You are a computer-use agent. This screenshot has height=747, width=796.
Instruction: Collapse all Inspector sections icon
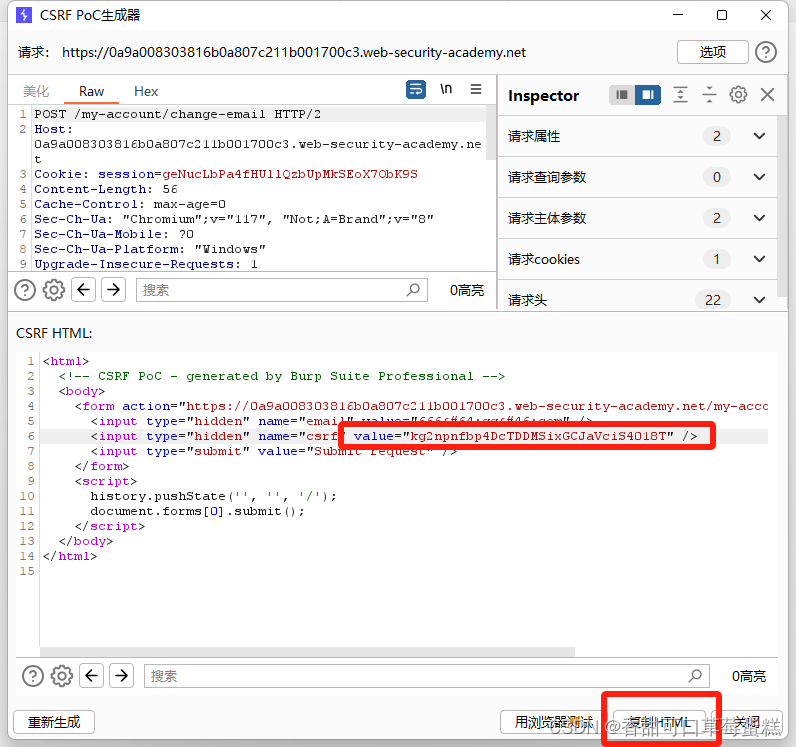click(x=709, y=94)
